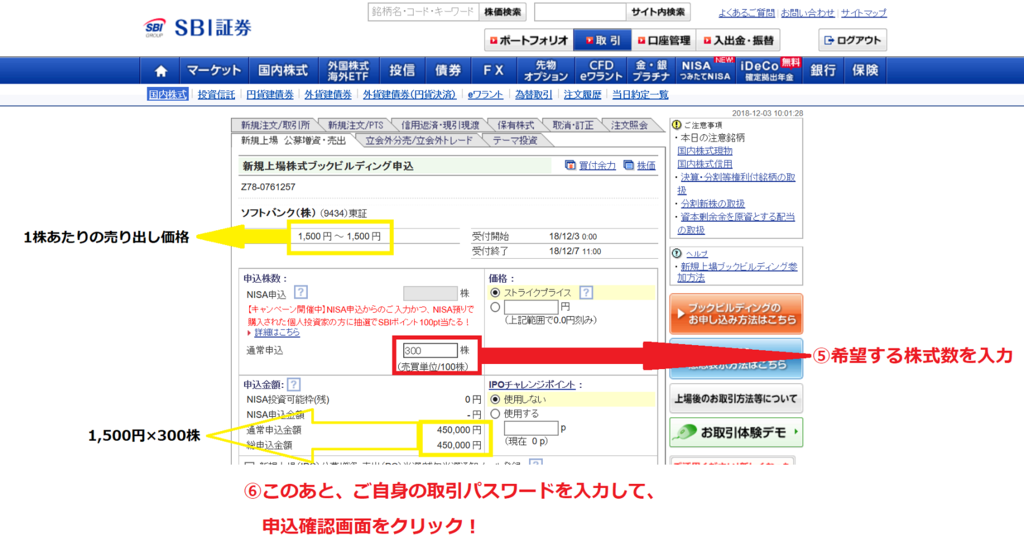This screenshot has height=551, width=1024.
Task: Click the 詳細はこちら campaign link
Action: tap(277, 332)
